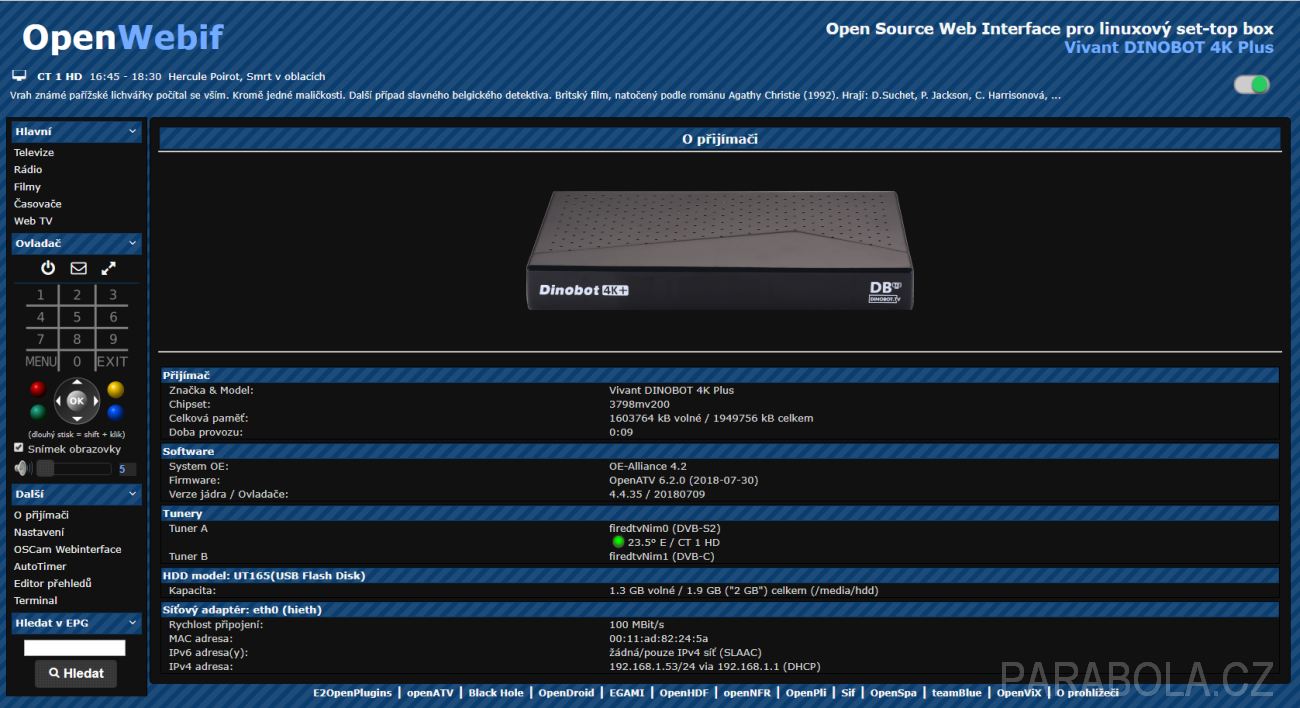Viewport: 1300px width, 708px height.
Task: Open the Black Hole footer link
Action: [496, 692]
